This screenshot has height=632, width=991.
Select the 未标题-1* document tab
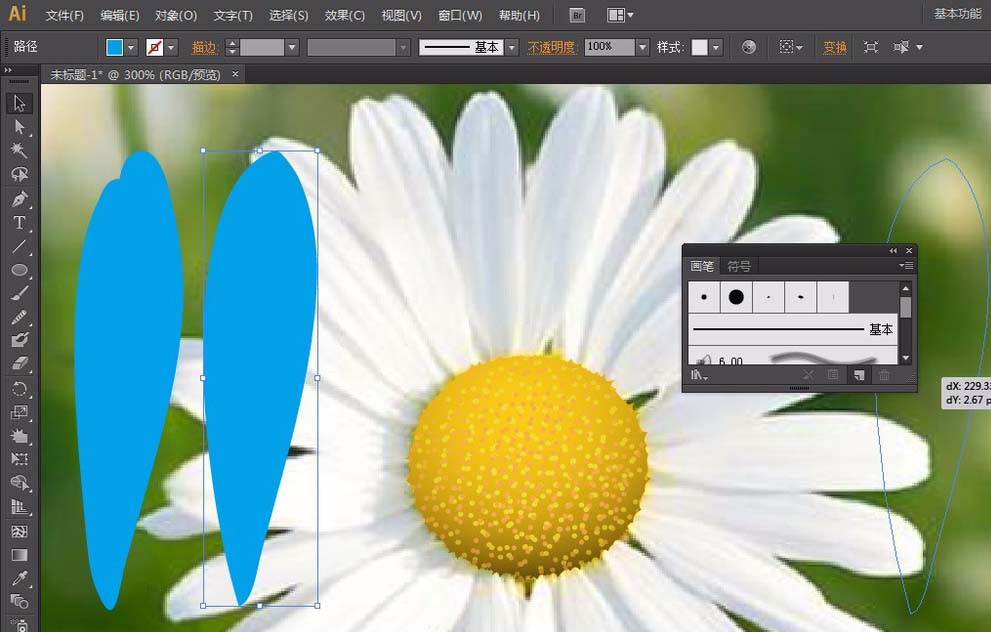[135, 75]
